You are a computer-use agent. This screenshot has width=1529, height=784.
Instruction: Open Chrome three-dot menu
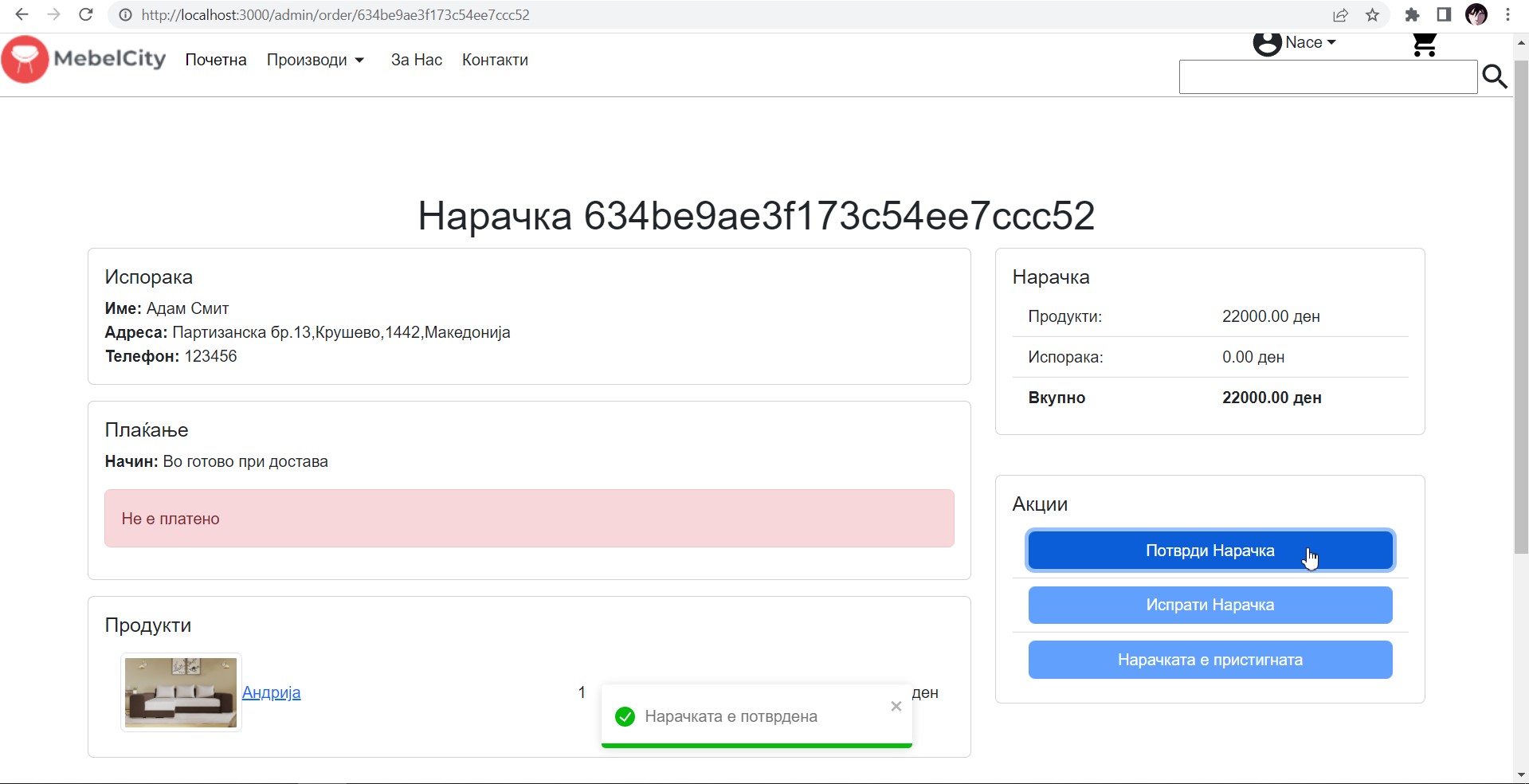tap(1507, 15)
